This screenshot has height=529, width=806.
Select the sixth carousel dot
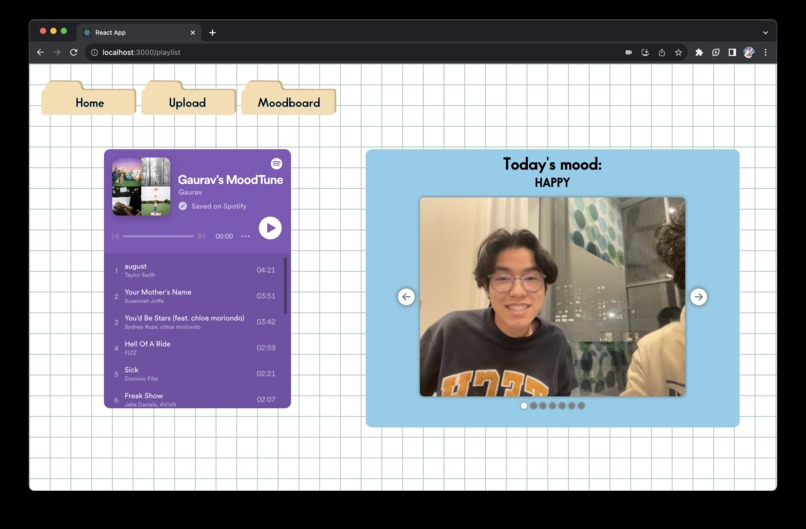pos(572,406)
